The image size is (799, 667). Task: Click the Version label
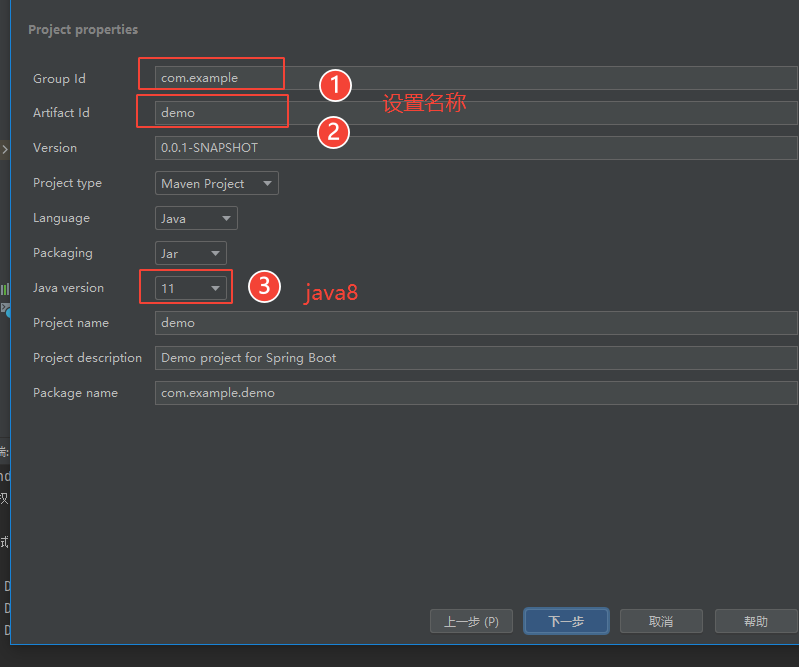tap(55, 148)
